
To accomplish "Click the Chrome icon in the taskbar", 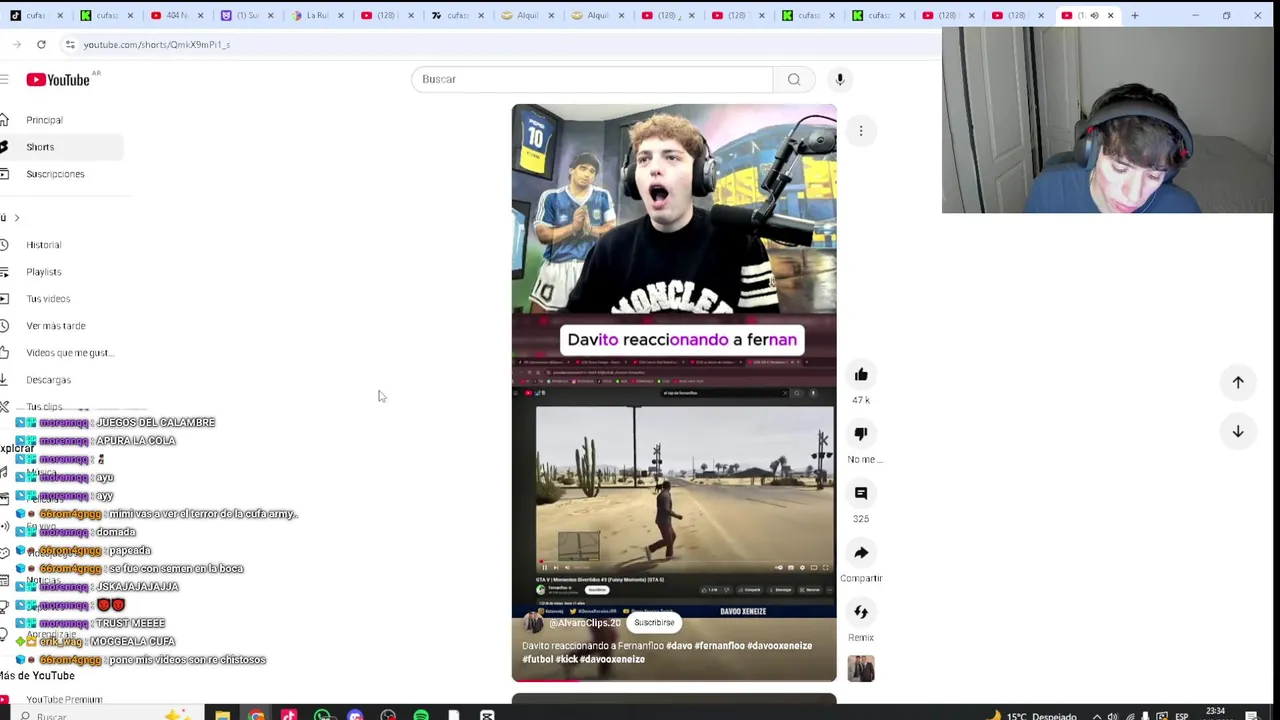I will [x=256, y=714].
